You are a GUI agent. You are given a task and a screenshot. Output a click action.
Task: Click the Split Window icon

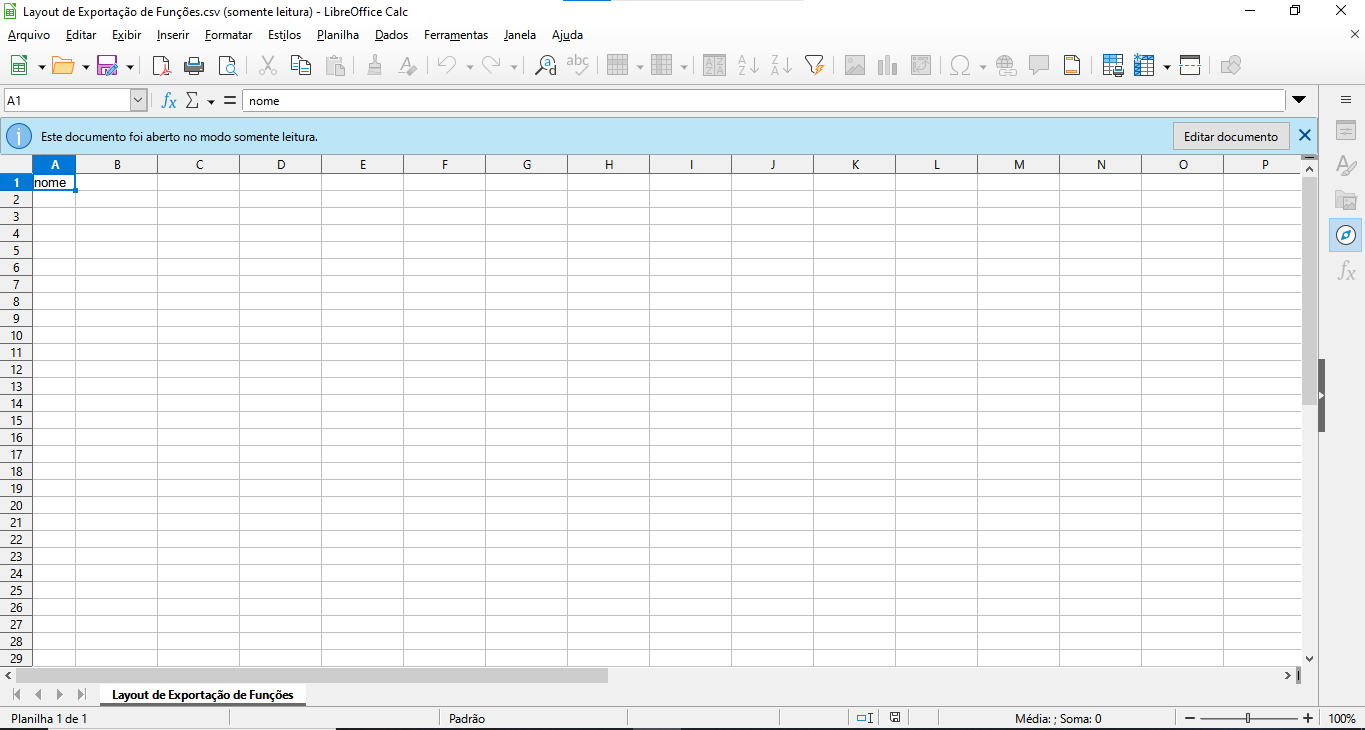coord(1190,66)
